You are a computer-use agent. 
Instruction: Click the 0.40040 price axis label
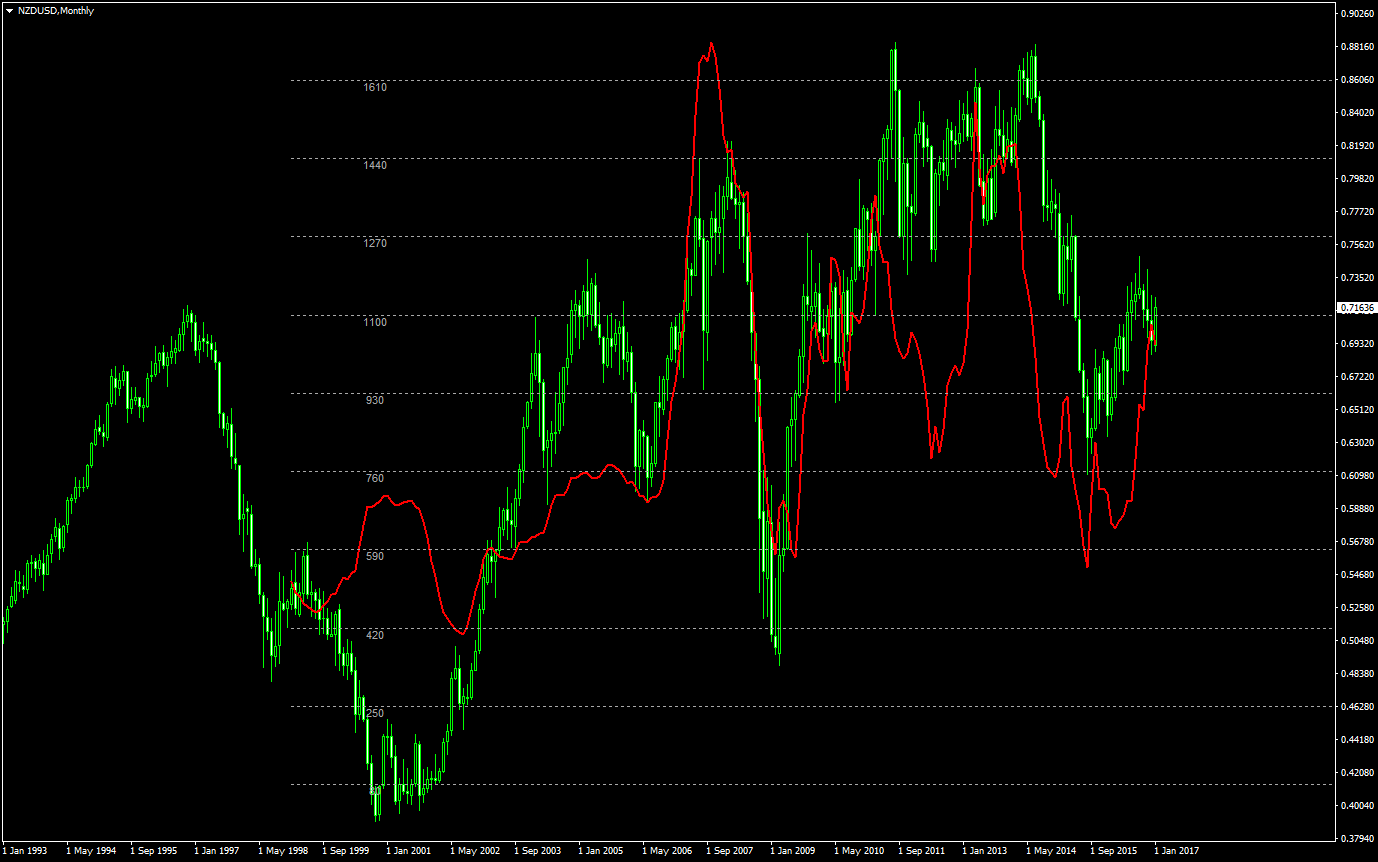(1356, 806)
